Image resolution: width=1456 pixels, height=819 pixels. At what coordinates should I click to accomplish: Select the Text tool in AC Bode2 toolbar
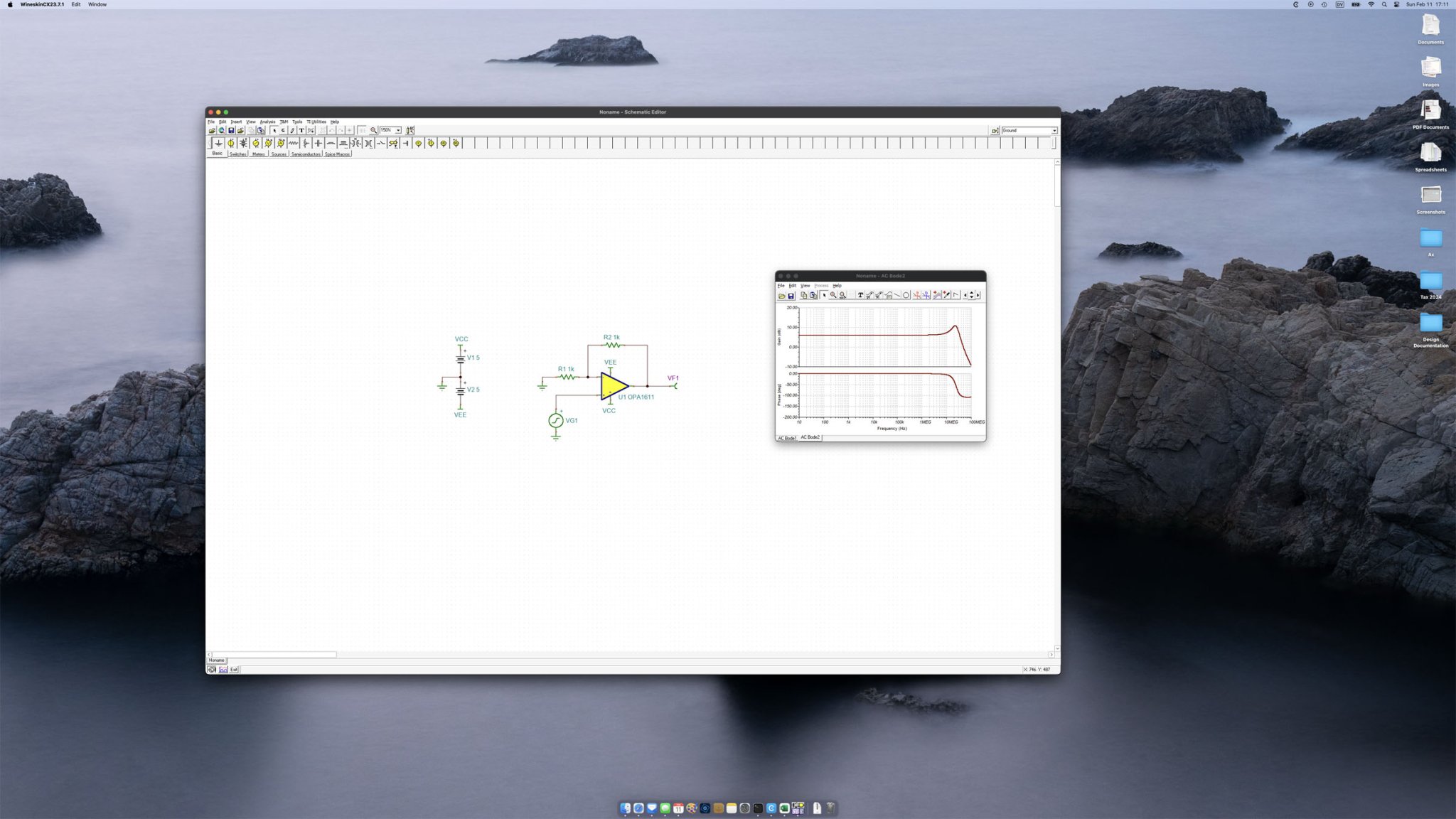(860, 295)
